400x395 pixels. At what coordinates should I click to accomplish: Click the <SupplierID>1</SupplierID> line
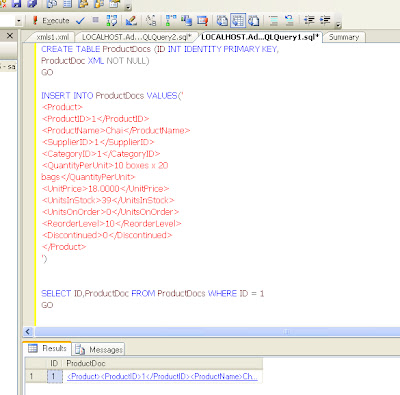[x=98, y=142]
